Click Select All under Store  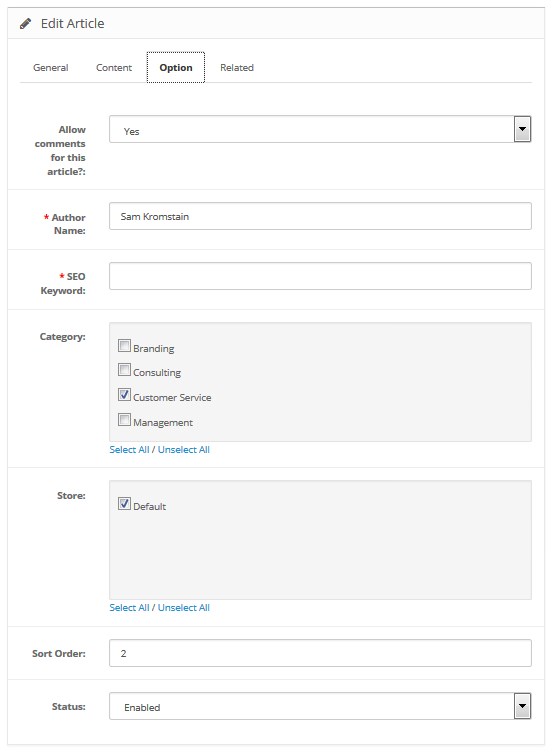click(x=129, y=607)
